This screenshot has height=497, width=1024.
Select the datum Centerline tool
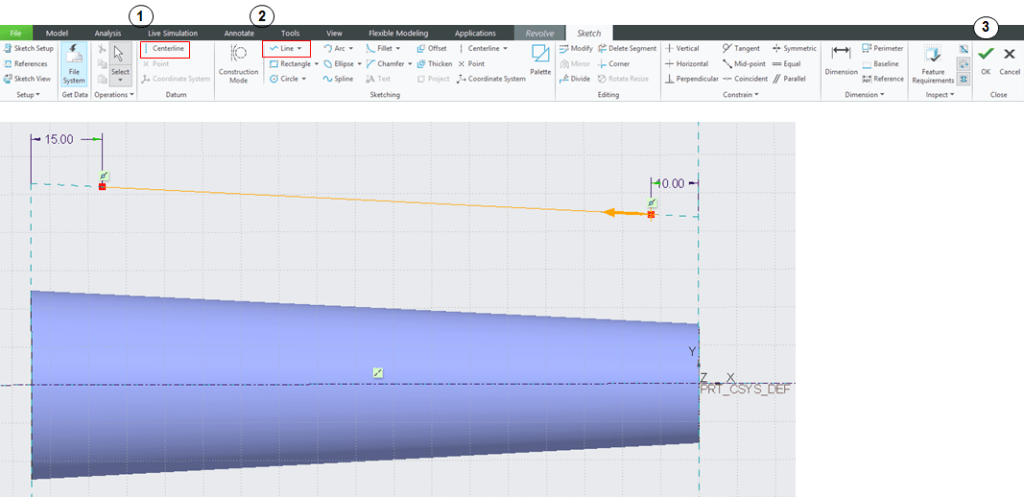pos(167,48)
